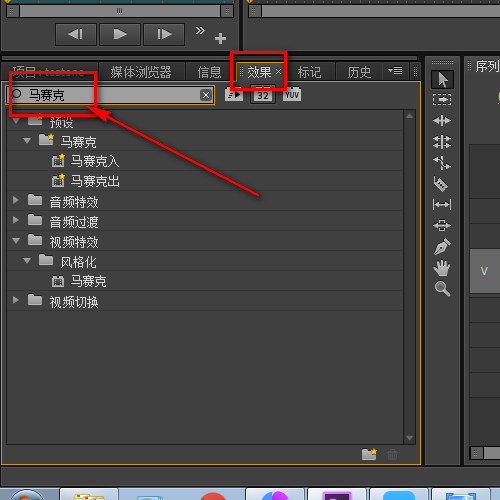Image resolution: width=500 pixels, height=500 pixels.
Task: Click program monitor zoom scroll bar
Action: 374,11
